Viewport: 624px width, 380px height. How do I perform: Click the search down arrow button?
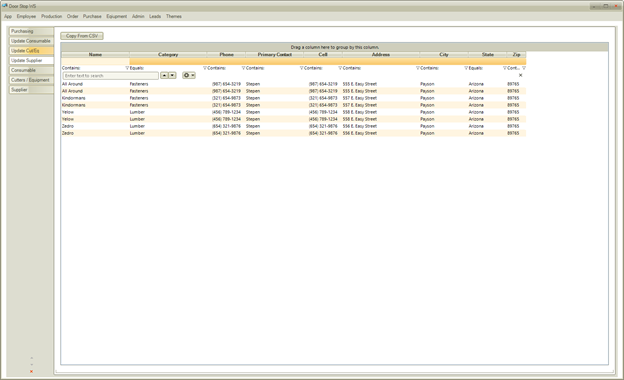pyautogui.click(x=172, y=75)
